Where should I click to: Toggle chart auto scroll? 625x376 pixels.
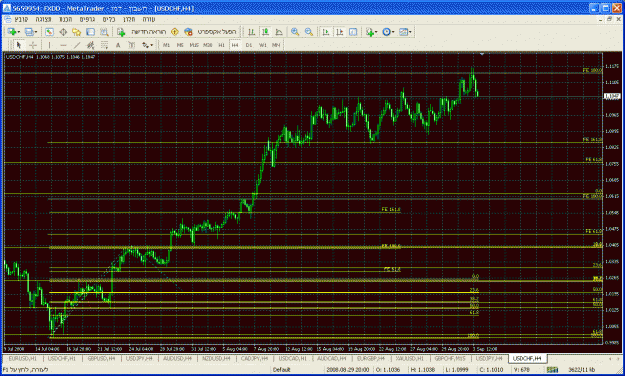pyautogui.click(x=326, y=32)
